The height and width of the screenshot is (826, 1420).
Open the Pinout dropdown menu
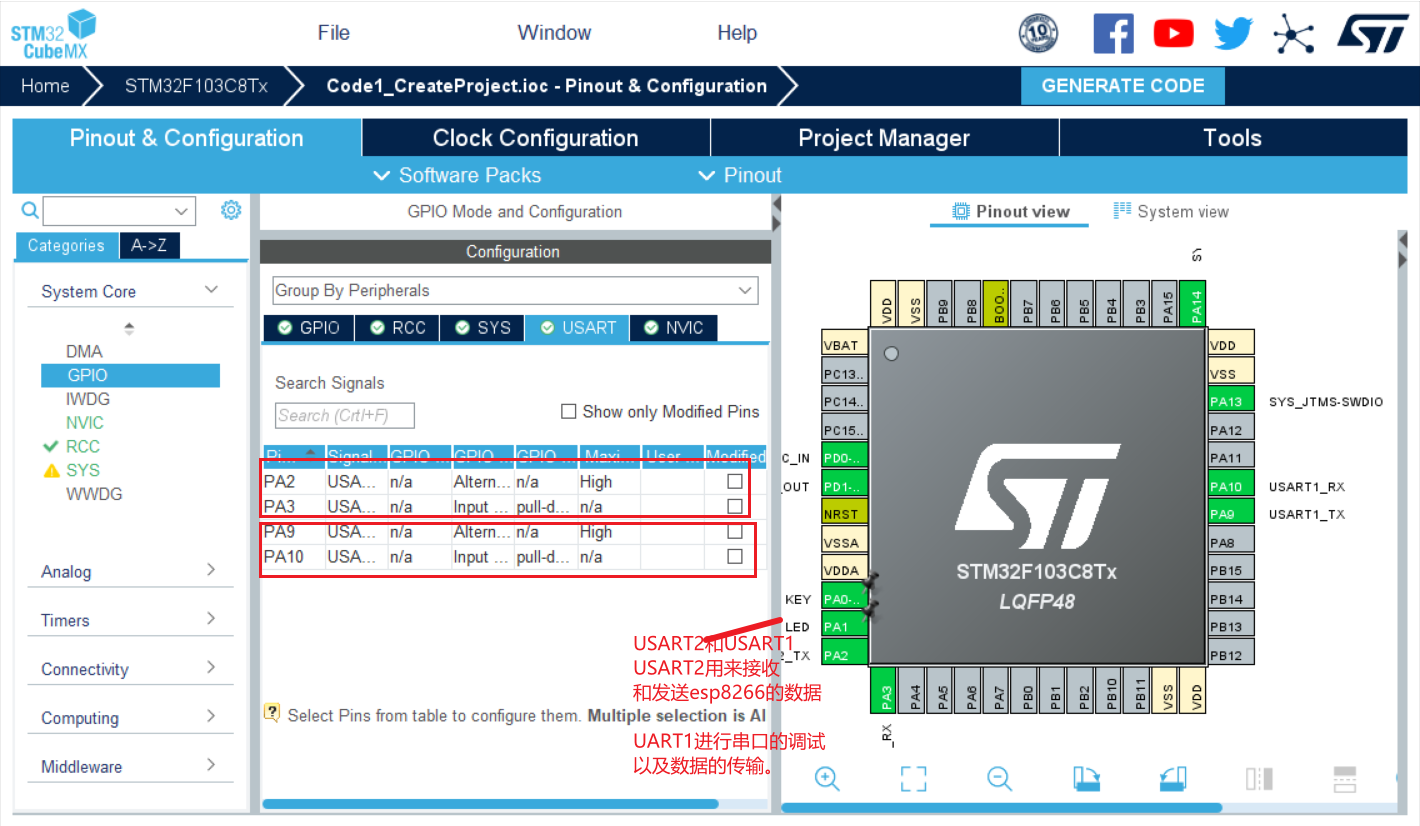click(739, 175)
